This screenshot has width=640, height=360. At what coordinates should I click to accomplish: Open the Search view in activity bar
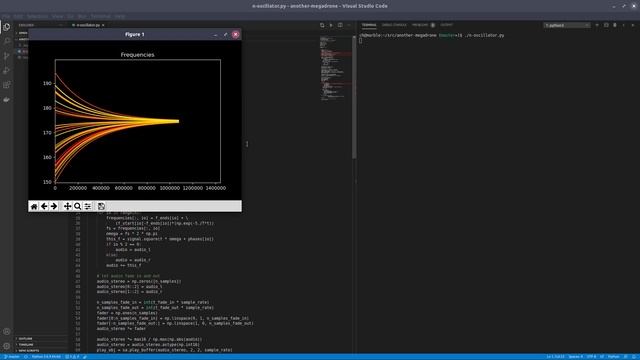[7, 41]
